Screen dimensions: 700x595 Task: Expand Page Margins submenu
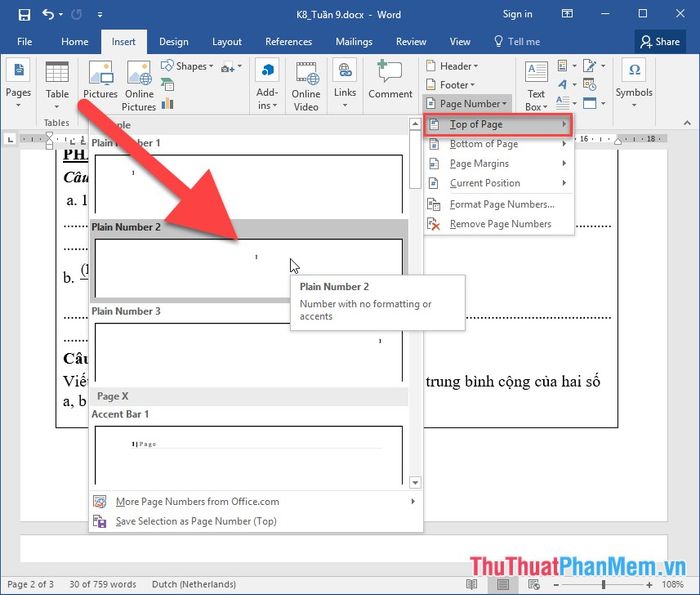click(x=498, y=163)
